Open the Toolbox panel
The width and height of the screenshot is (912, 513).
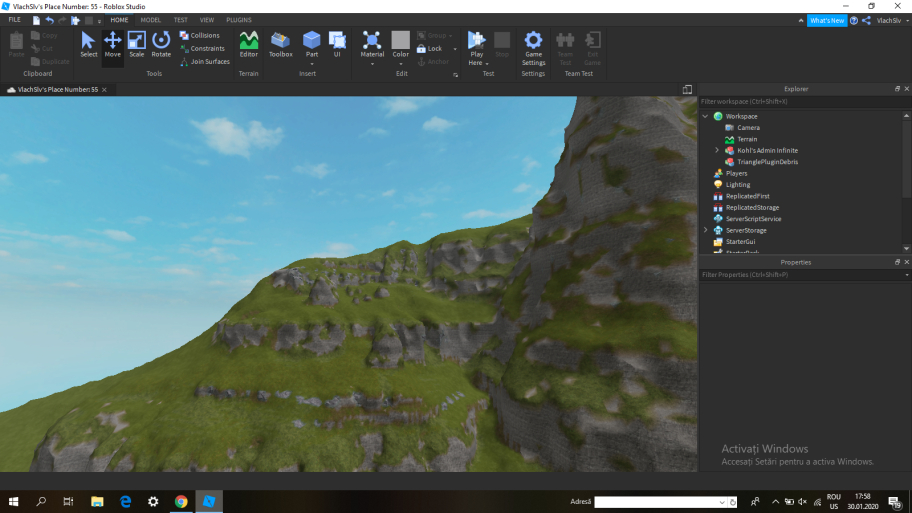point(281,44)
